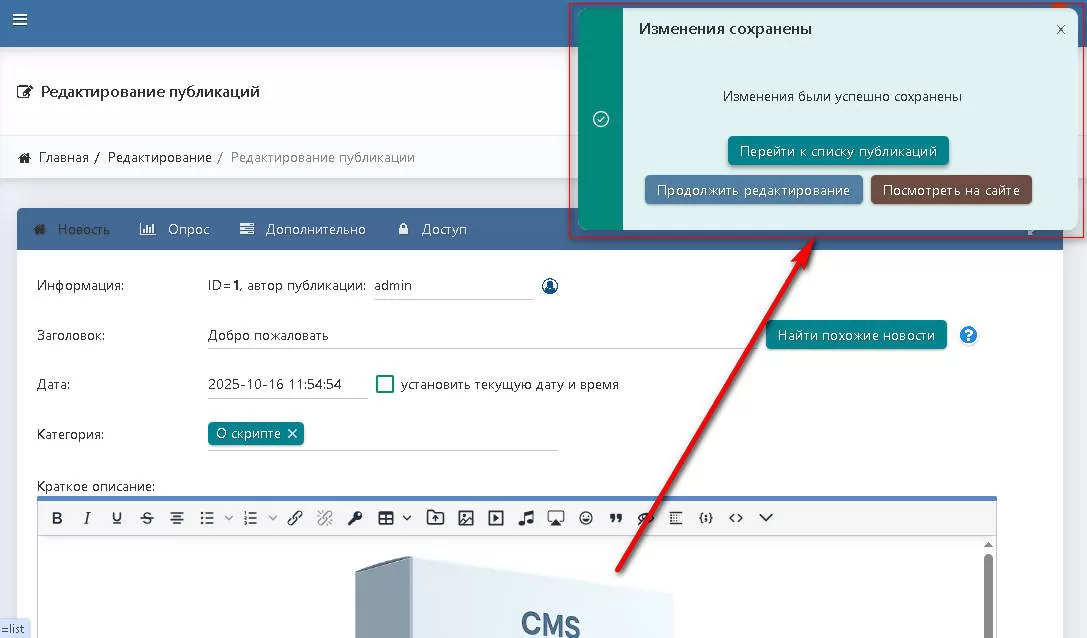Expand the insert table dropdown
The height and width of the screenshot is (638, 1087).
point(407,518)
